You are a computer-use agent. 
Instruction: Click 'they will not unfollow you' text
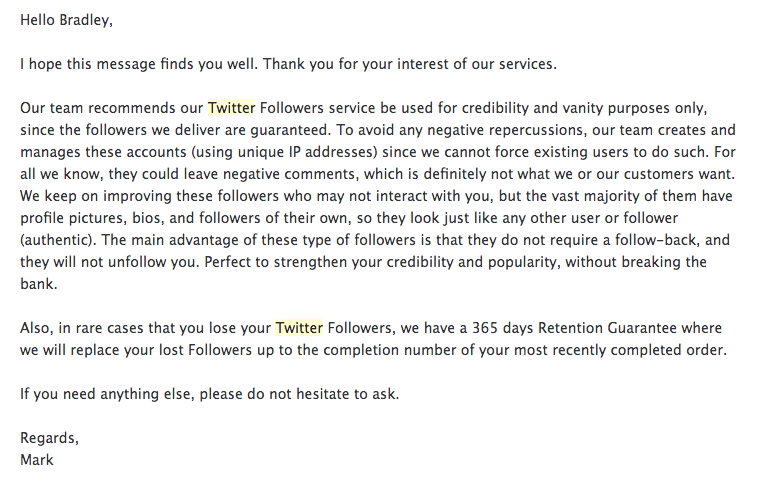[110, 262]
